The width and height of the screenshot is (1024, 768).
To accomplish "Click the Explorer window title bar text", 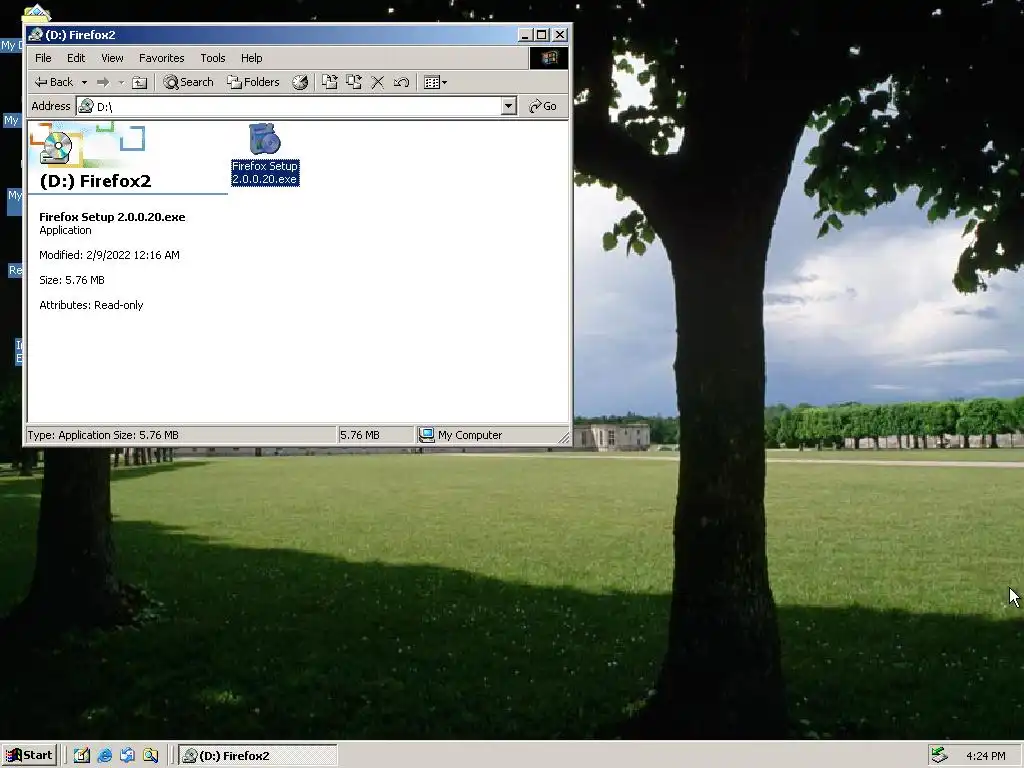I will tap(80, 35).
